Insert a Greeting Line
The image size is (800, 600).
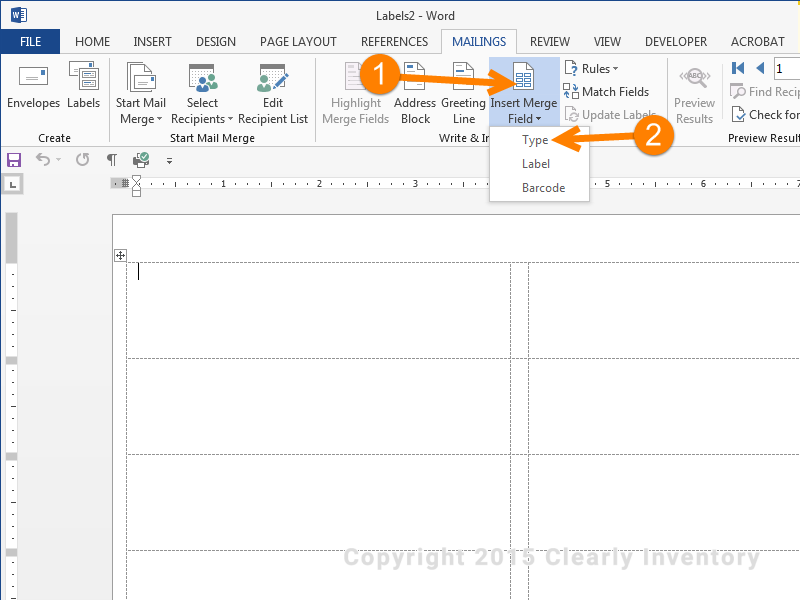463,92
